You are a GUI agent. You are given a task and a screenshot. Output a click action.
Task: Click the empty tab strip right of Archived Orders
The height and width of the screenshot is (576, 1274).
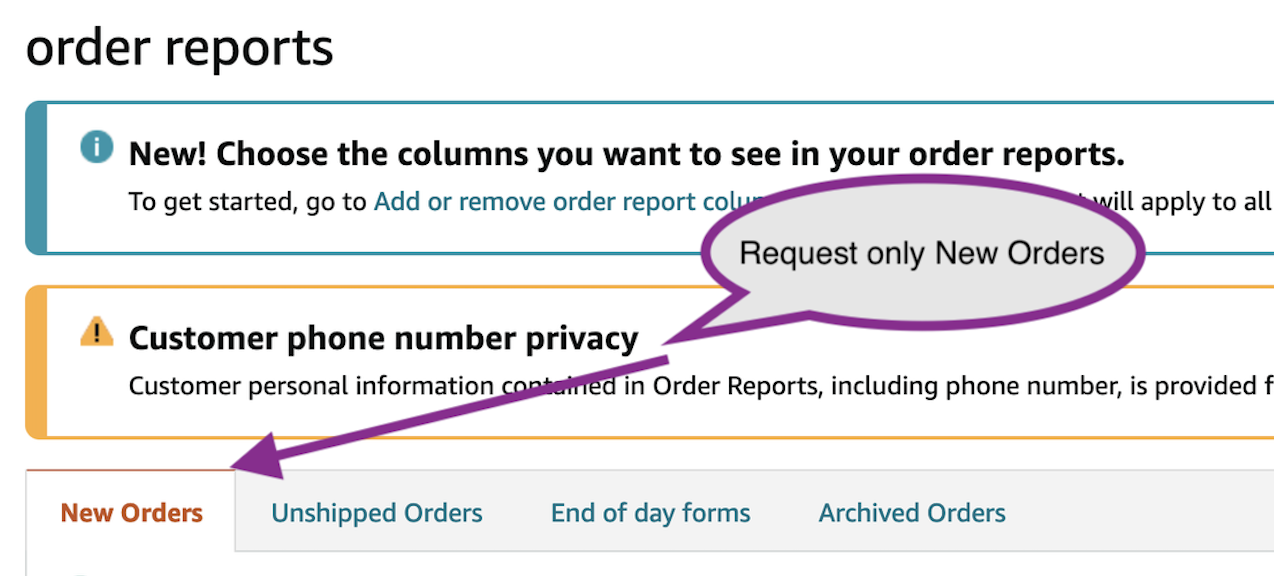1140,511
